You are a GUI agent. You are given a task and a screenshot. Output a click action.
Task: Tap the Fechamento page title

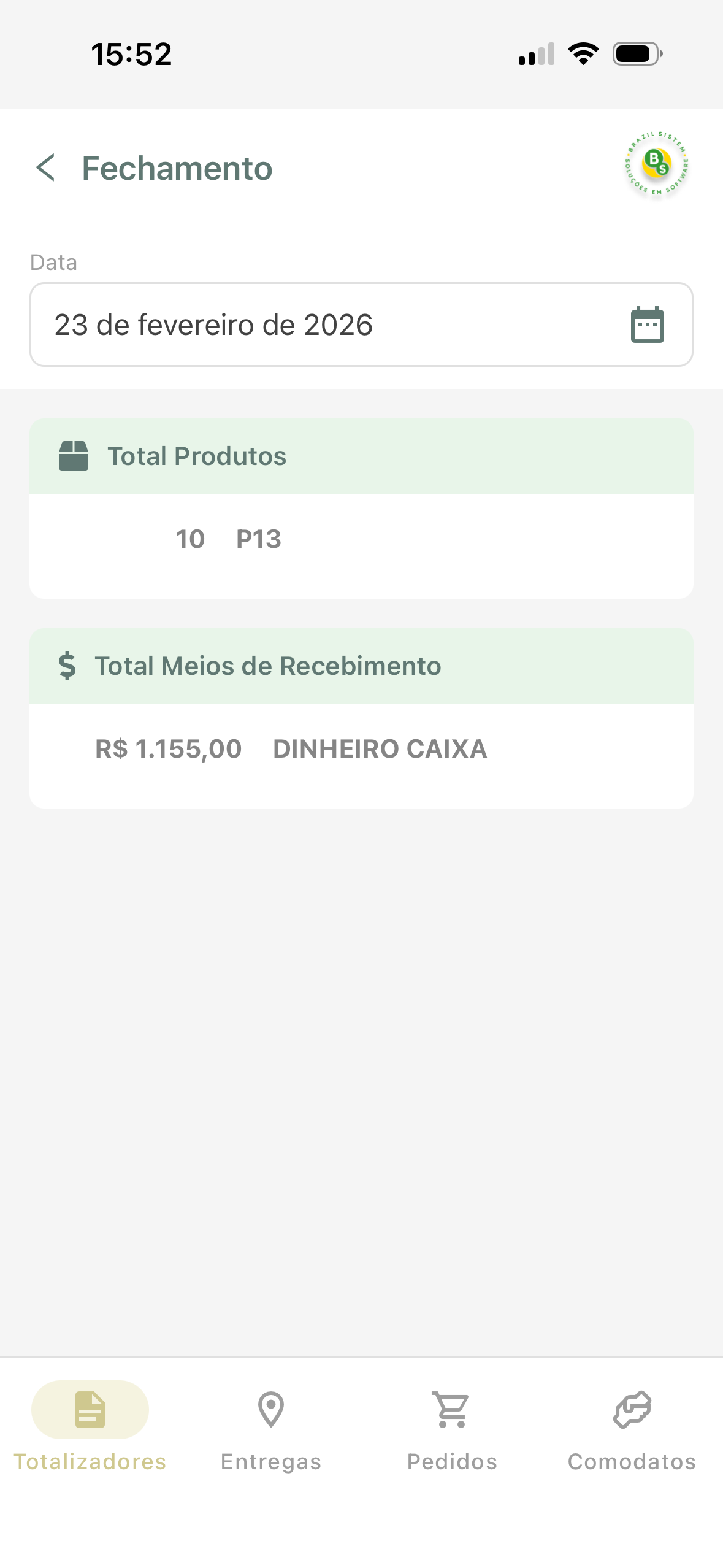click(x=177, y=168)
